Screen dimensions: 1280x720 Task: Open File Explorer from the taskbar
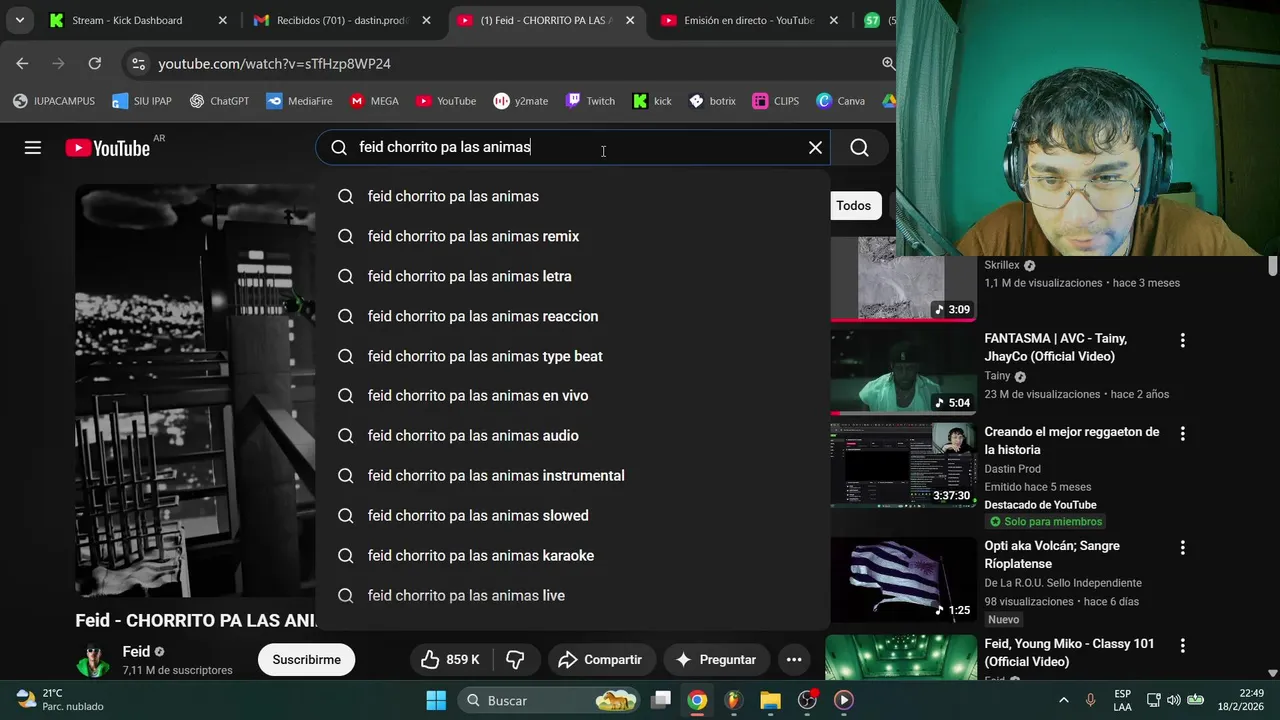[770, 700]
